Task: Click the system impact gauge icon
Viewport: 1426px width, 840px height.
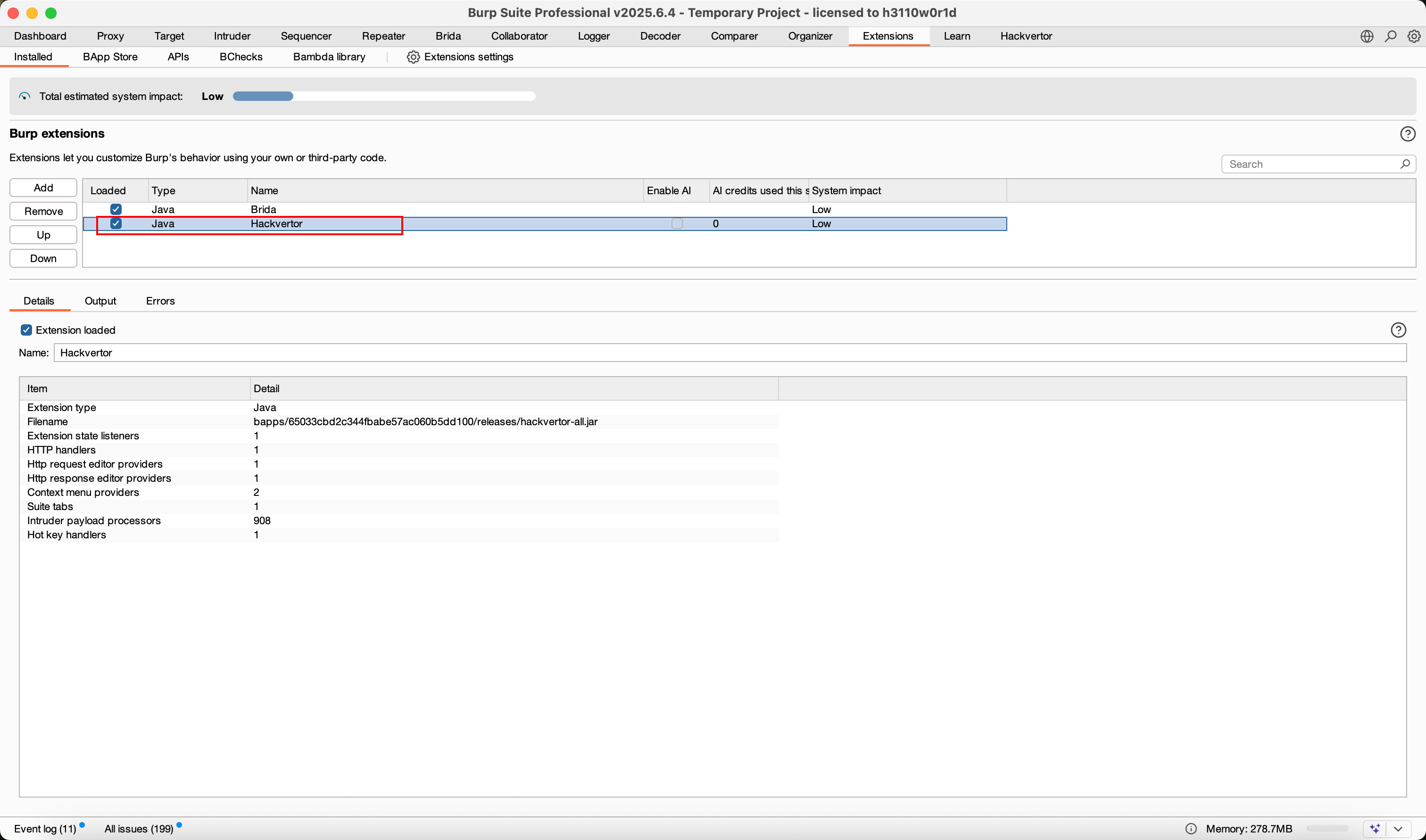Action: tap(25, 96)
